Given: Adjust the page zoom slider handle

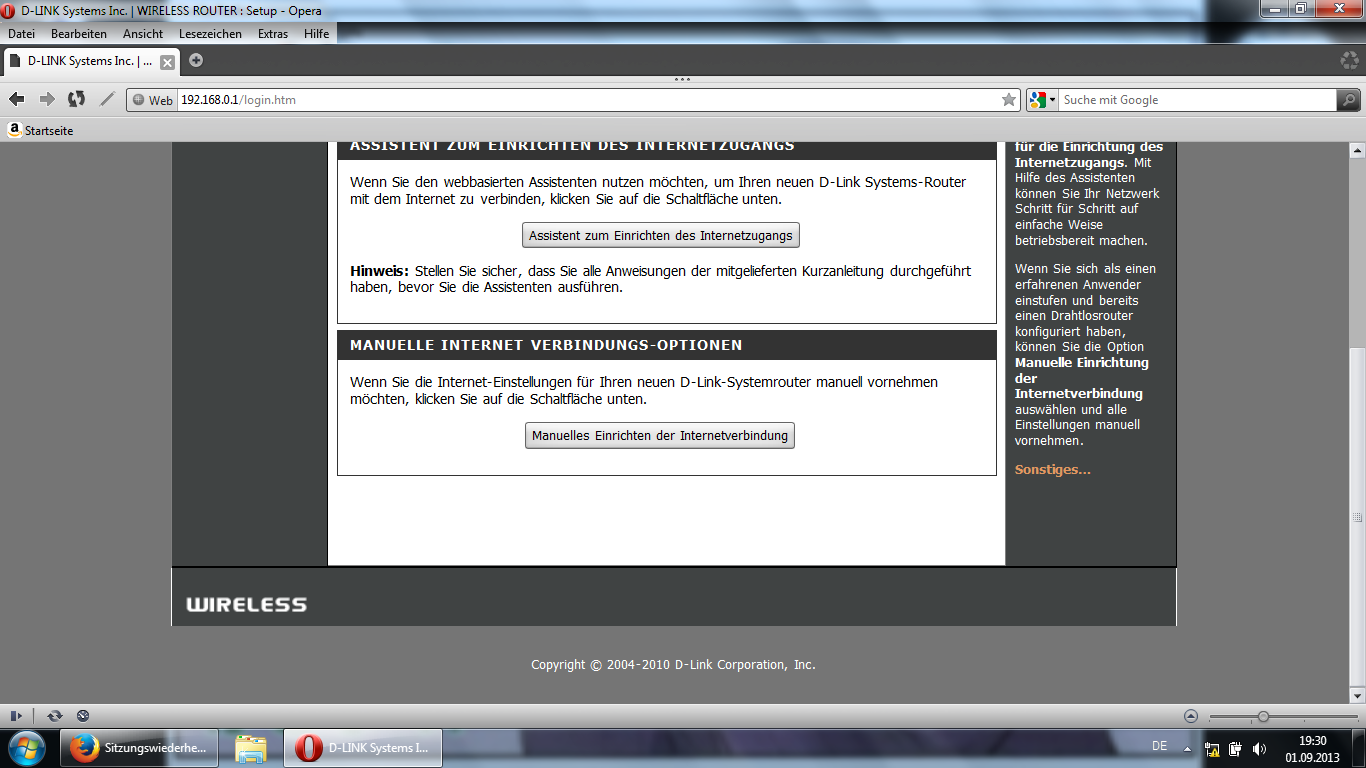Looking at the screenshot, I should pos(1263,716).
